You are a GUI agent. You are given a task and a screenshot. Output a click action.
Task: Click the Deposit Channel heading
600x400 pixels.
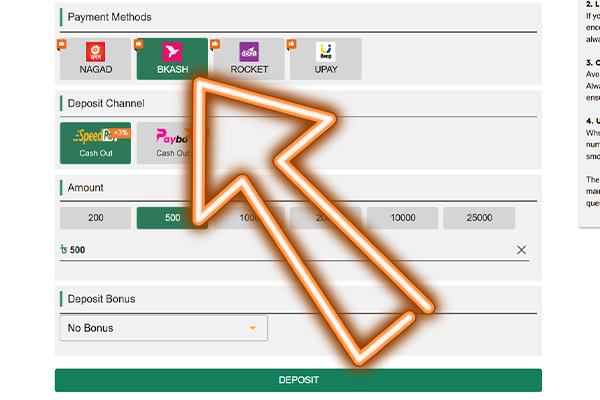coord(106,103)
